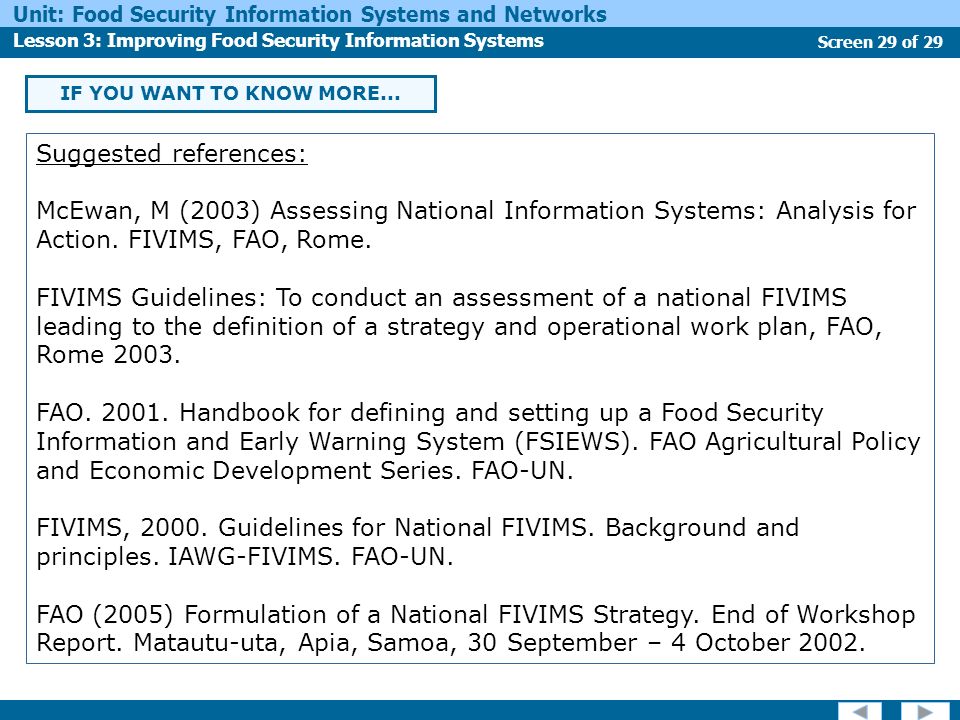Select the FAO. 2001. Handbook reference
The image size is (960, 720).
pos(478,441)
